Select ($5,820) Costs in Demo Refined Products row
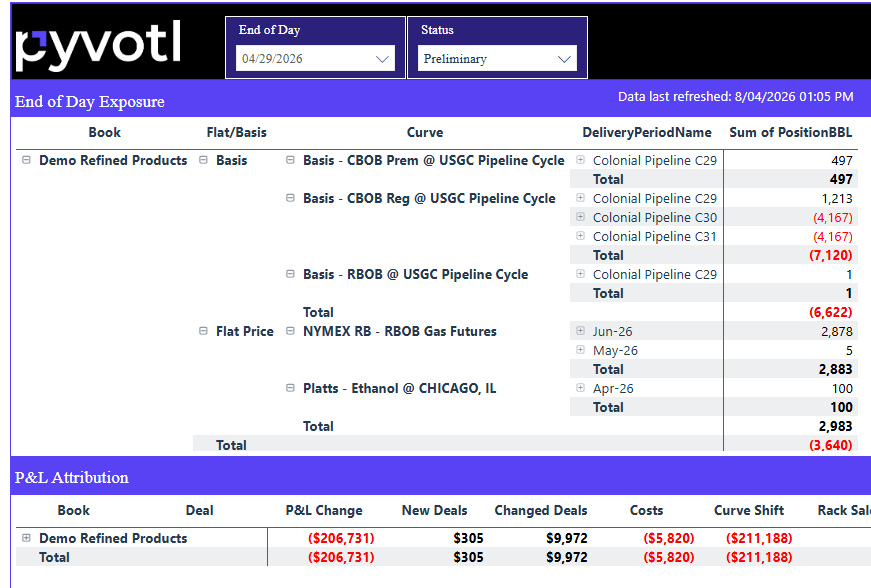Image resolution: width=871 pixels, height=588 pixels. [x=669, y=538]
